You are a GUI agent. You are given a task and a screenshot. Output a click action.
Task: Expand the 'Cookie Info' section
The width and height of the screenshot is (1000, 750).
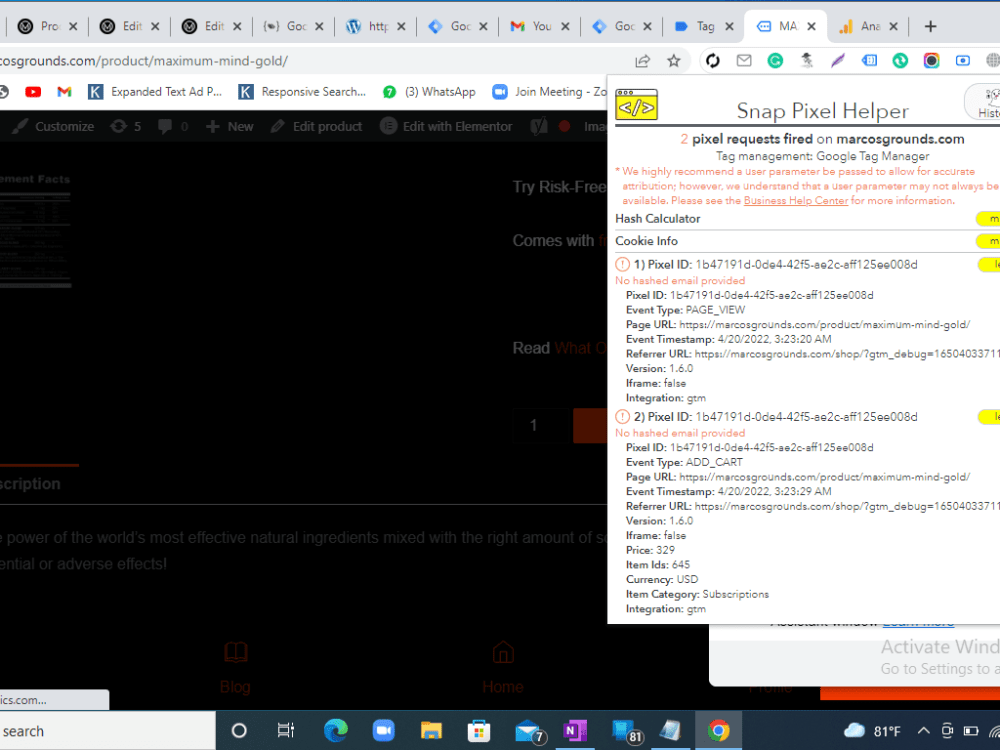(x=646, y=240)
